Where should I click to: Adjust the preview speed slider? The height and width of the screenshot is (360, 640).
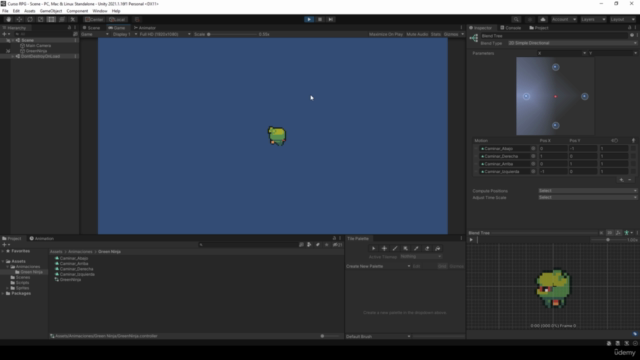click(x=608, y=240)
